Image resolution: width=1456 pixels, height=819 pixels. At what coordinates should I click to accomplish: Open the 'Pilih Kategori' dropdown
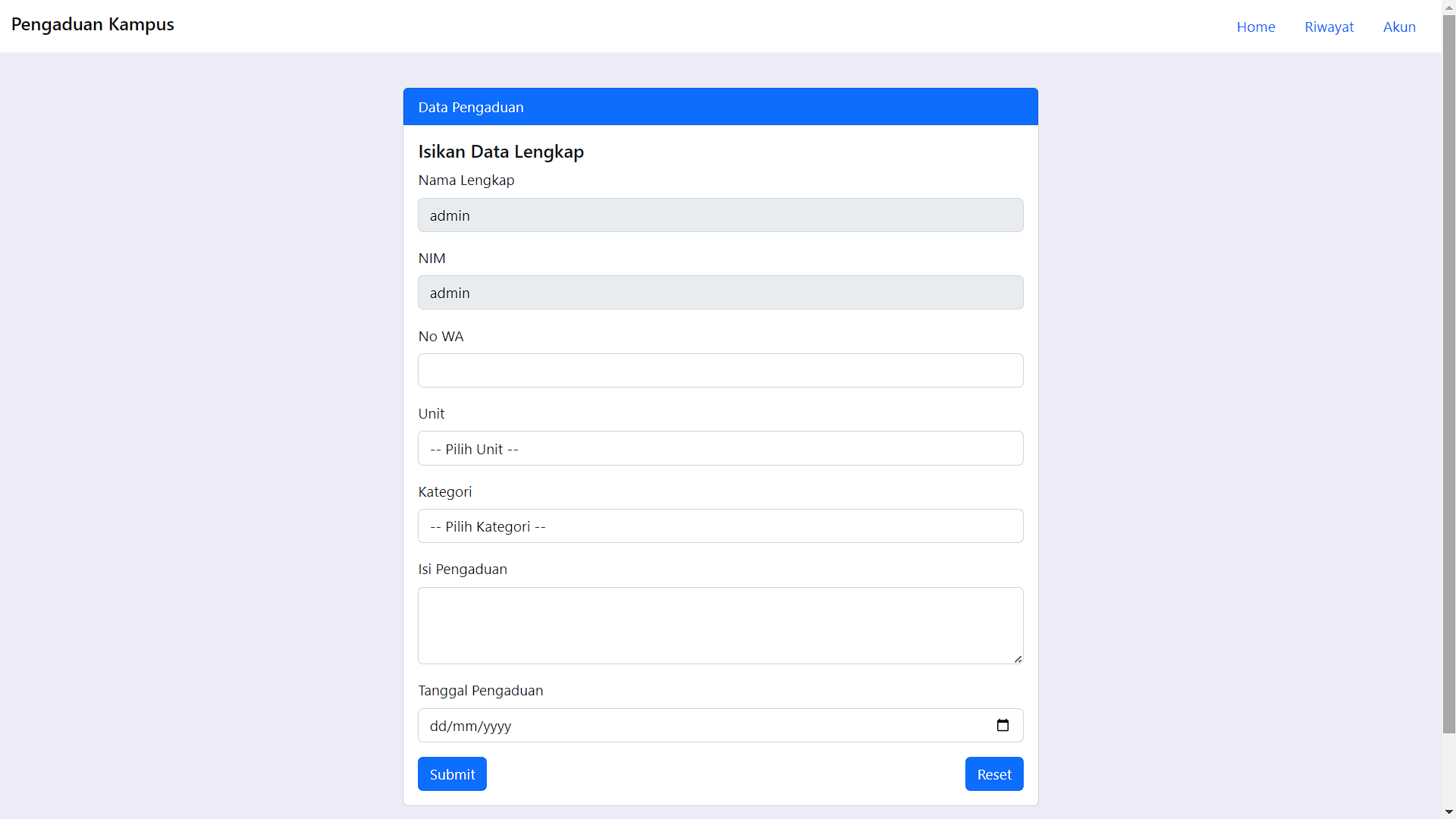(x=720, y=526)
